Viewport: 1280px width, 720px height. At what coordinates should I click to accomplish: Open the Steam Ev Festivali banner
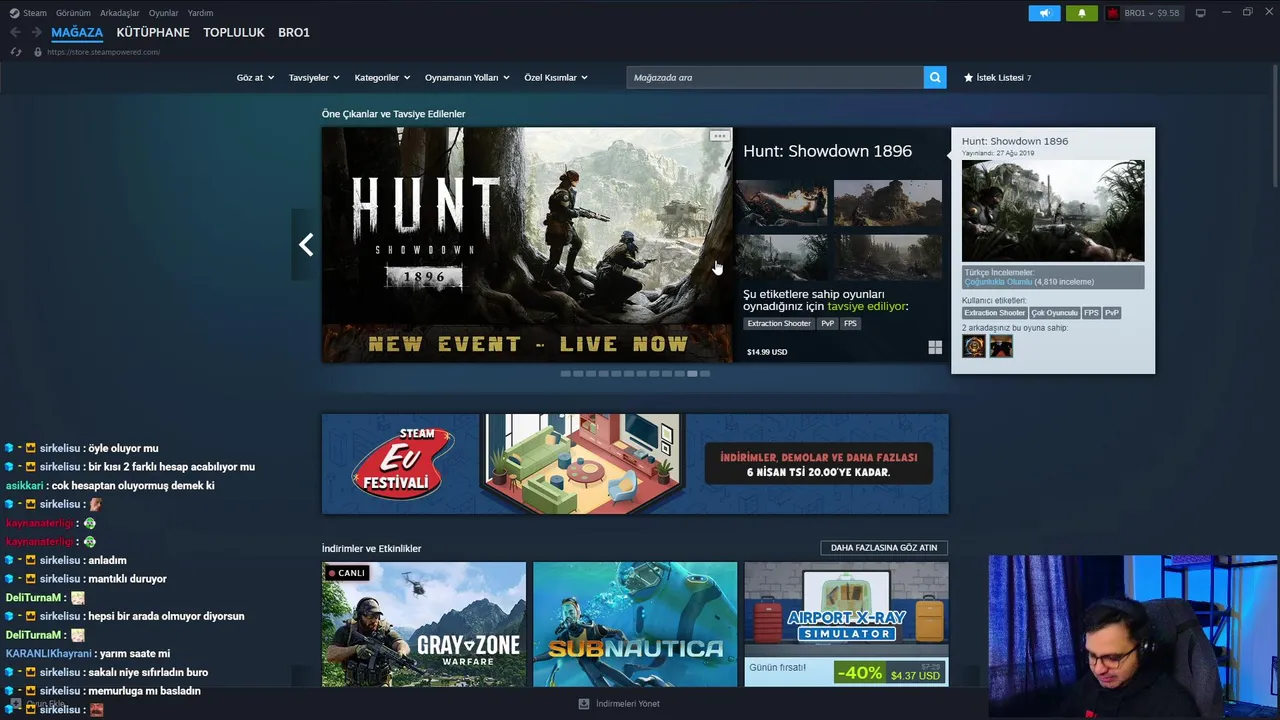(x=635, y=464)
